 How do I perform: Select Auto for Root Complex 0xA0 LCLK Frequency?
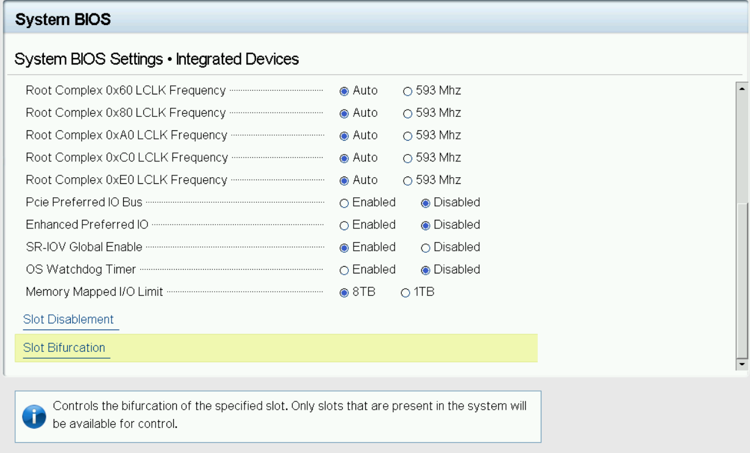(x=344, y=136)
